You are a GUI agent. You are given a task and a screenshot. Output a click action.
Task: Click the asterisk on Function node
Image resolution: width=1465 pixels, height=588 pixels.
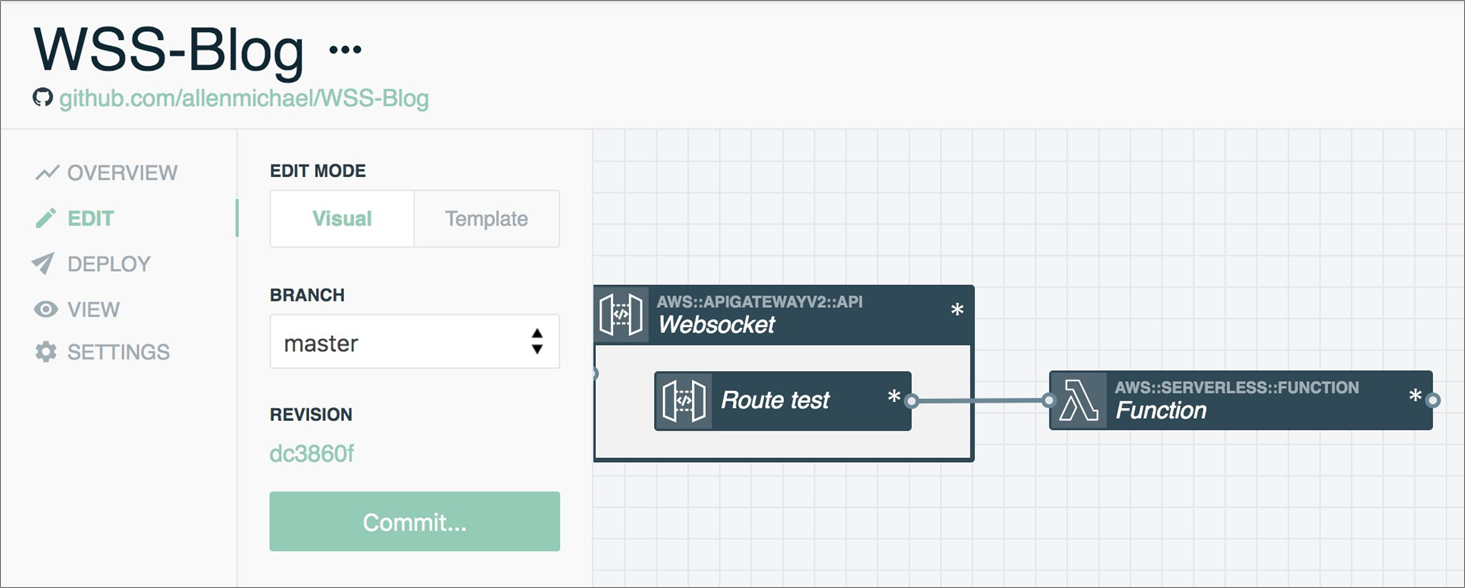tap(1415, 397)
